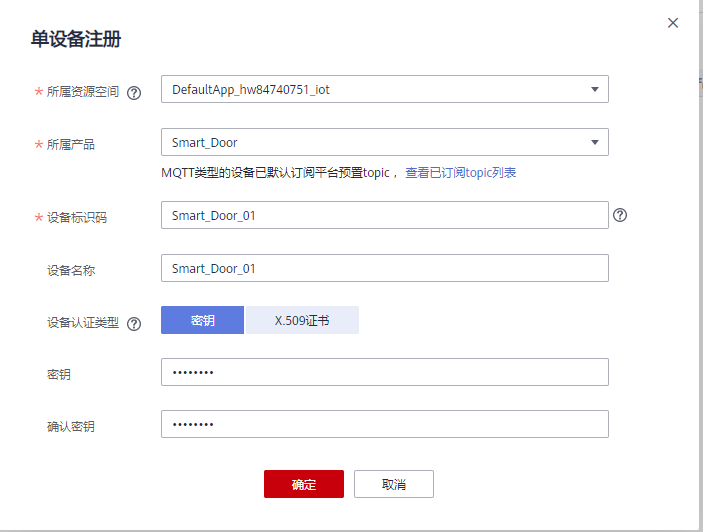Image resolution: width=703 pixels, height=532 pixels.
Task: Open the 查看已订阅topic列表 link
Action: coord(460,173)
